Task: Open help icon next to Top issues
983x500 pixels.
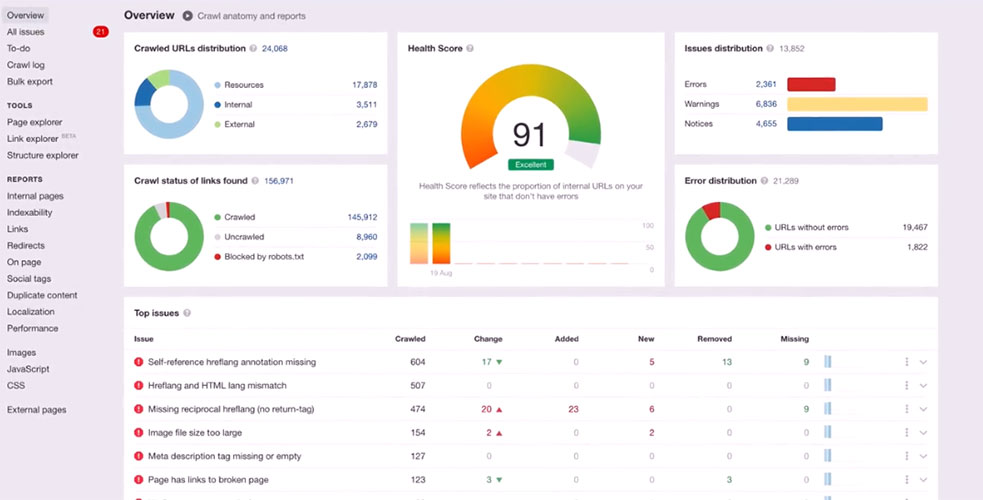Action: click(187, 313)
